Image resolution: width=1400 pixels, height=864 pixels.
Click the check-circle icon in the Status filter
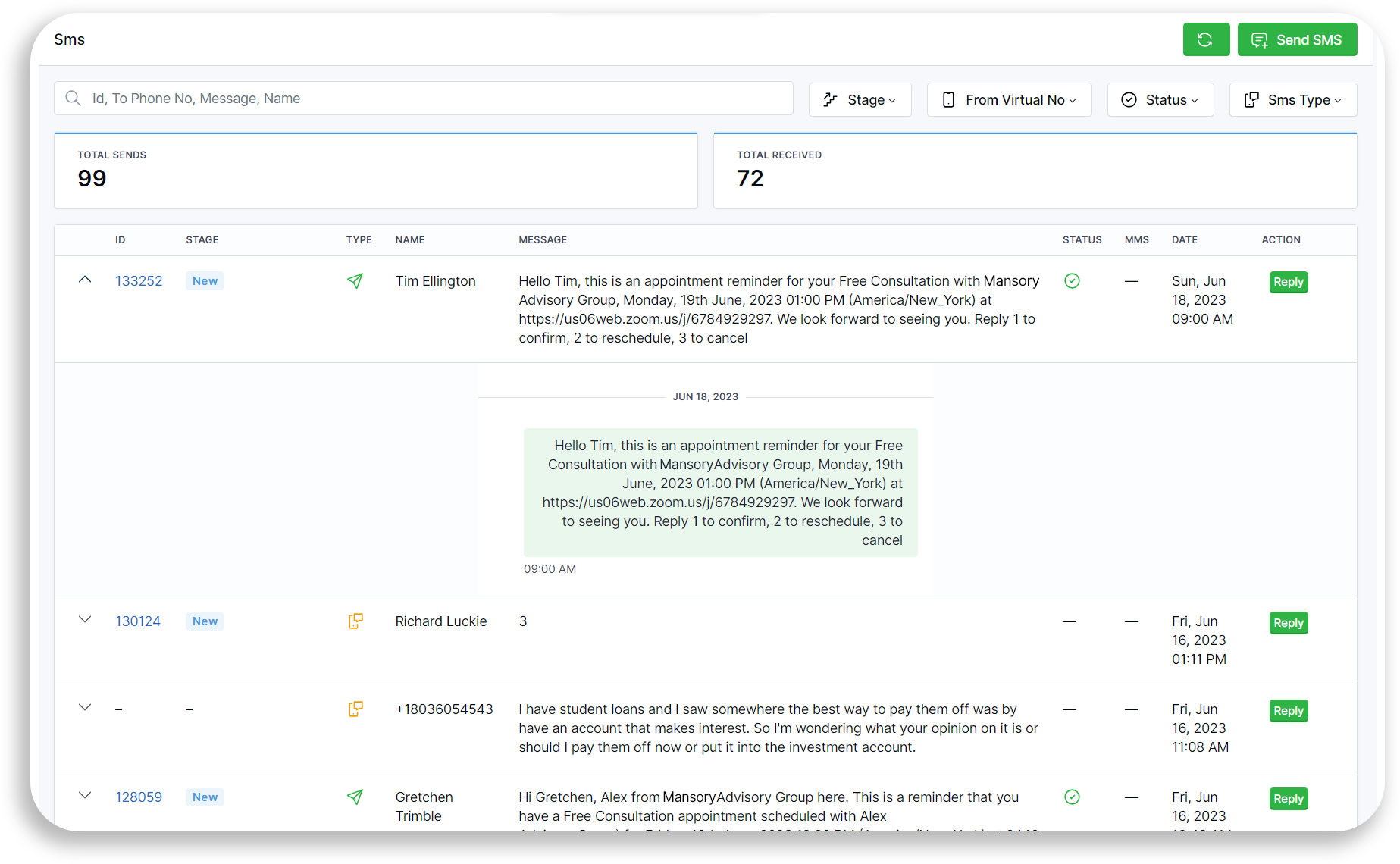click(x=1129, y=99)
